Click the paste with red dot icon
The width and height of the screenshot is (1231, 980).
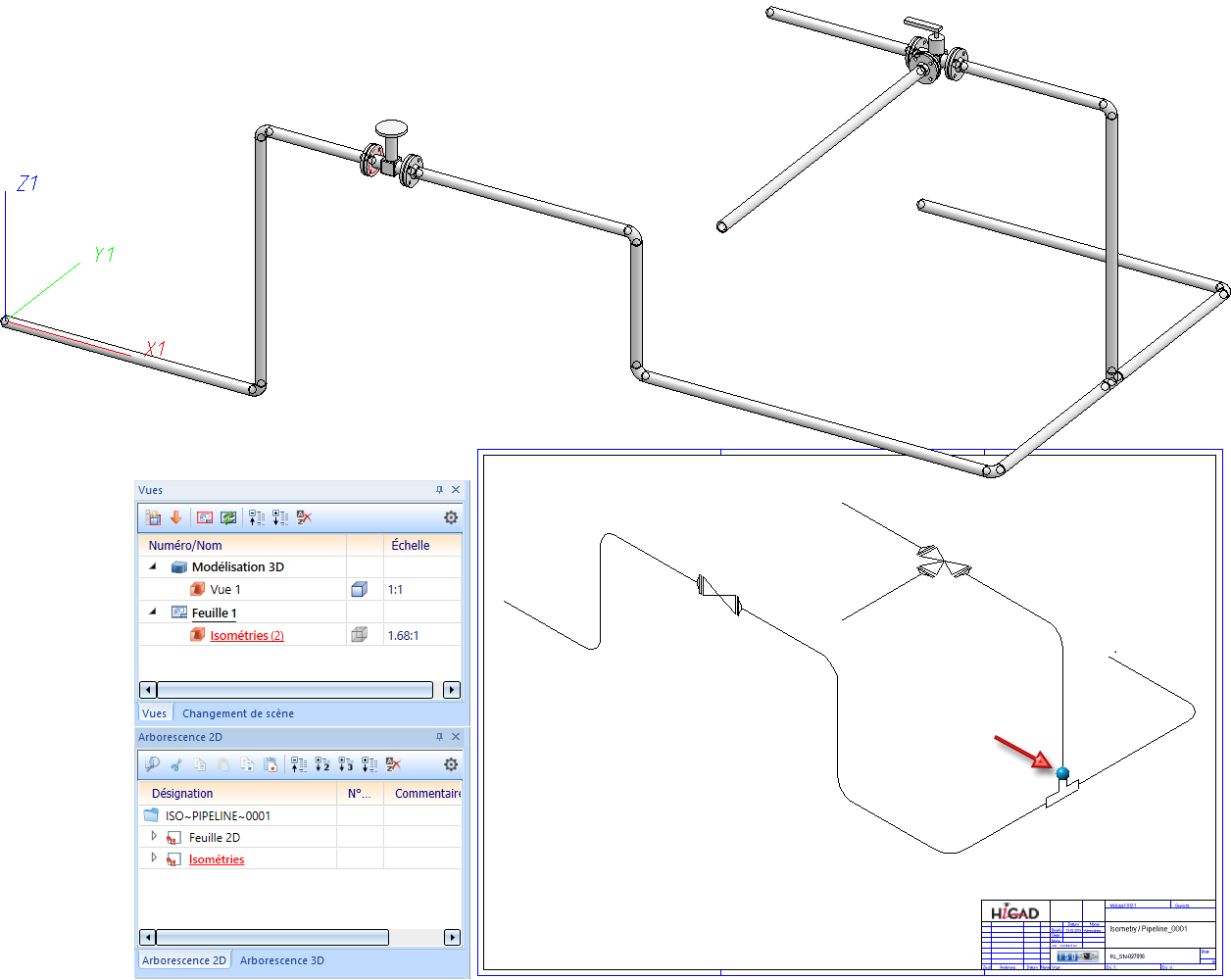(x=271, y=764)
